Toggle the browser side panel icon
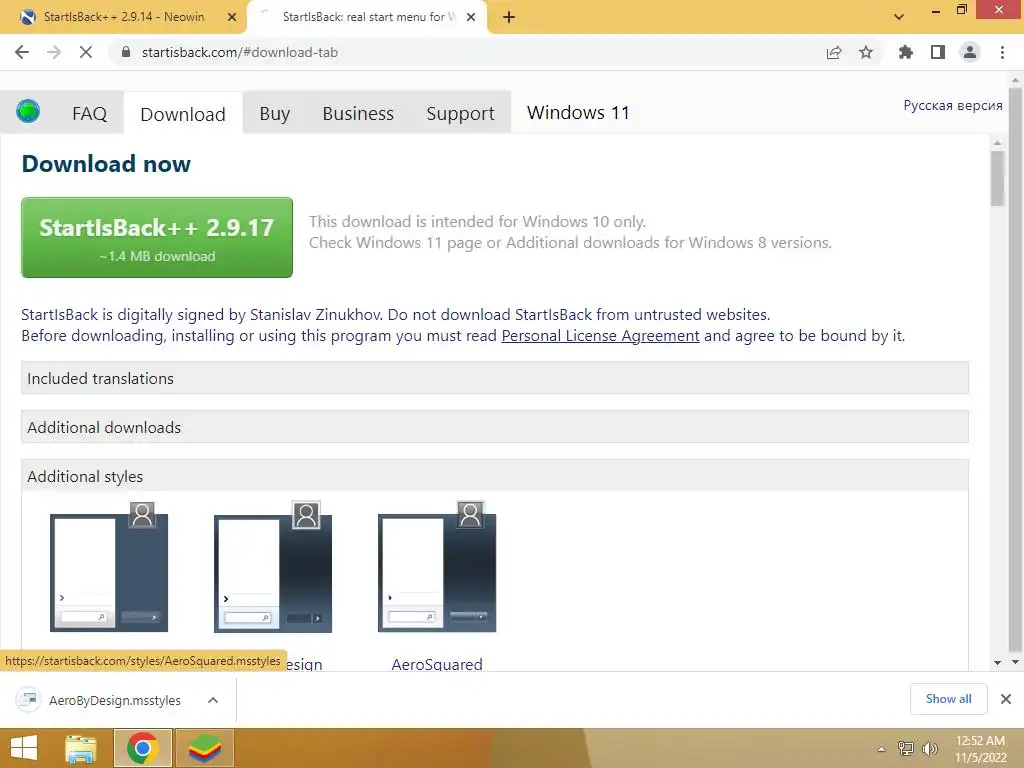Screen dimensions: 1024x768 point(938,52)
